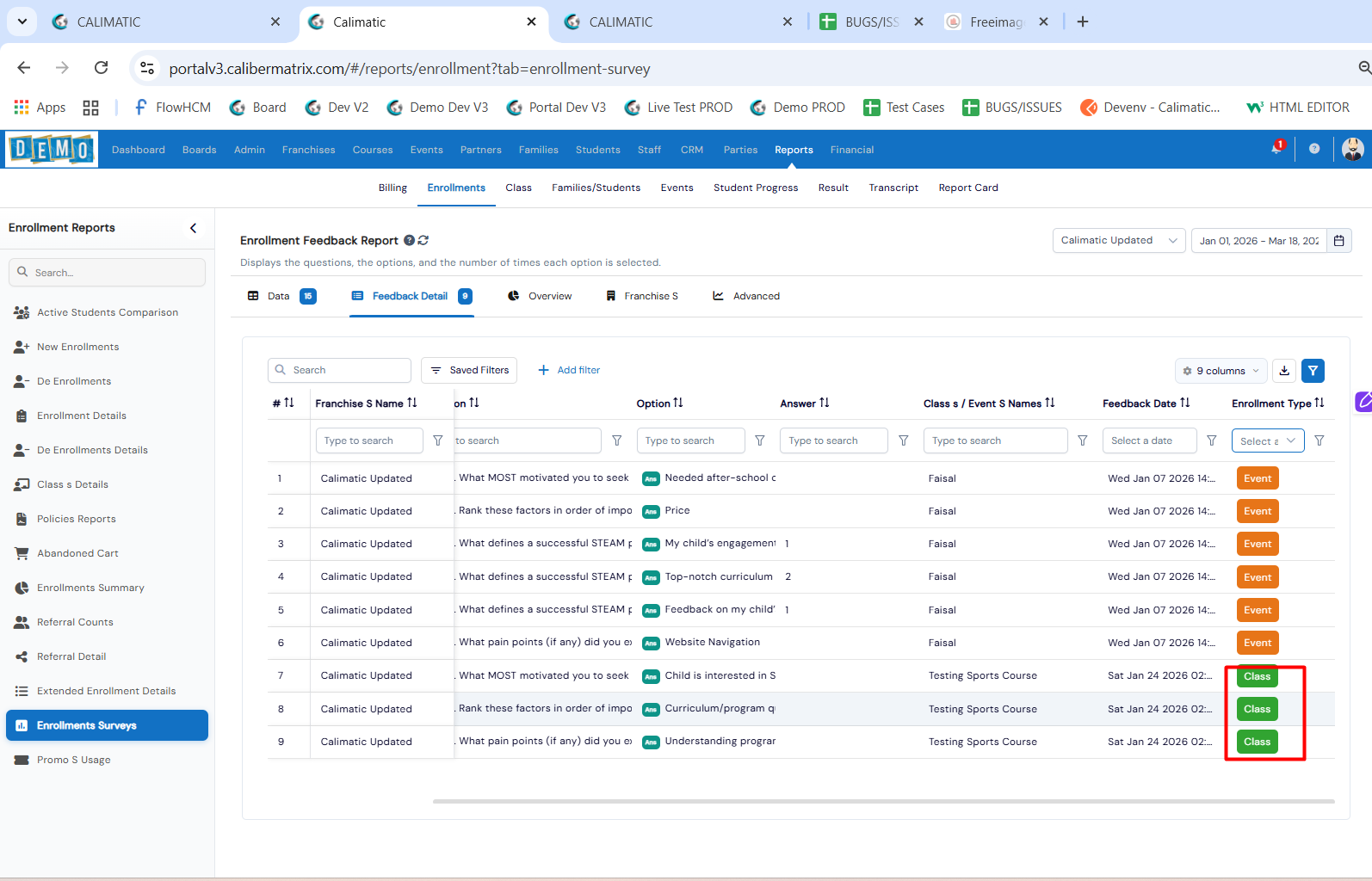Click the Franchise S Name column filter icon
This screenshot has width=1372, height=881.
[438, 440]
